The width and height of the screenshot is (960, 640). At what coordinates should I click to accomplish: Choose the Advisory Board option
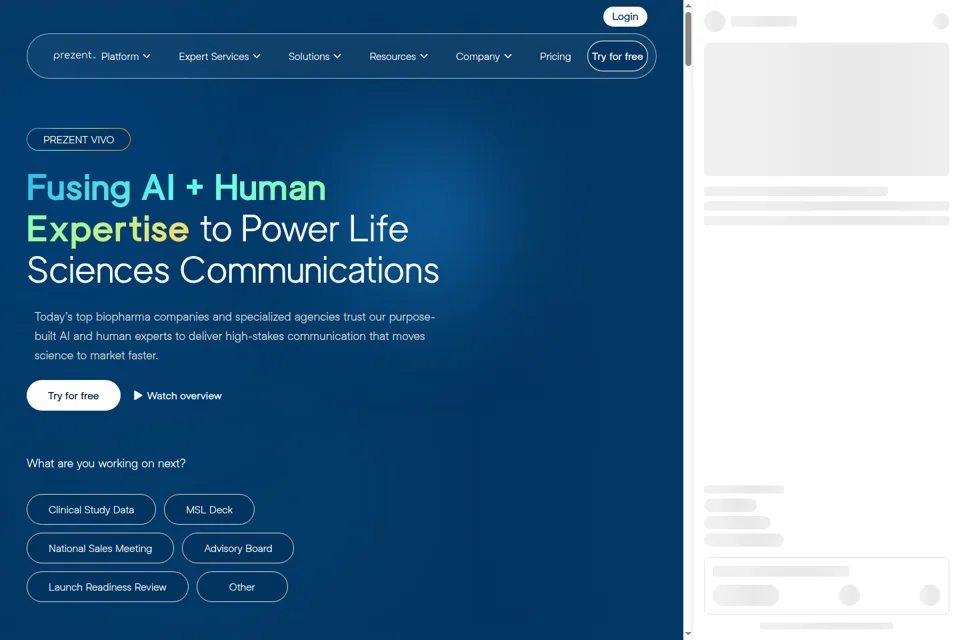click(x=238, y=548)
